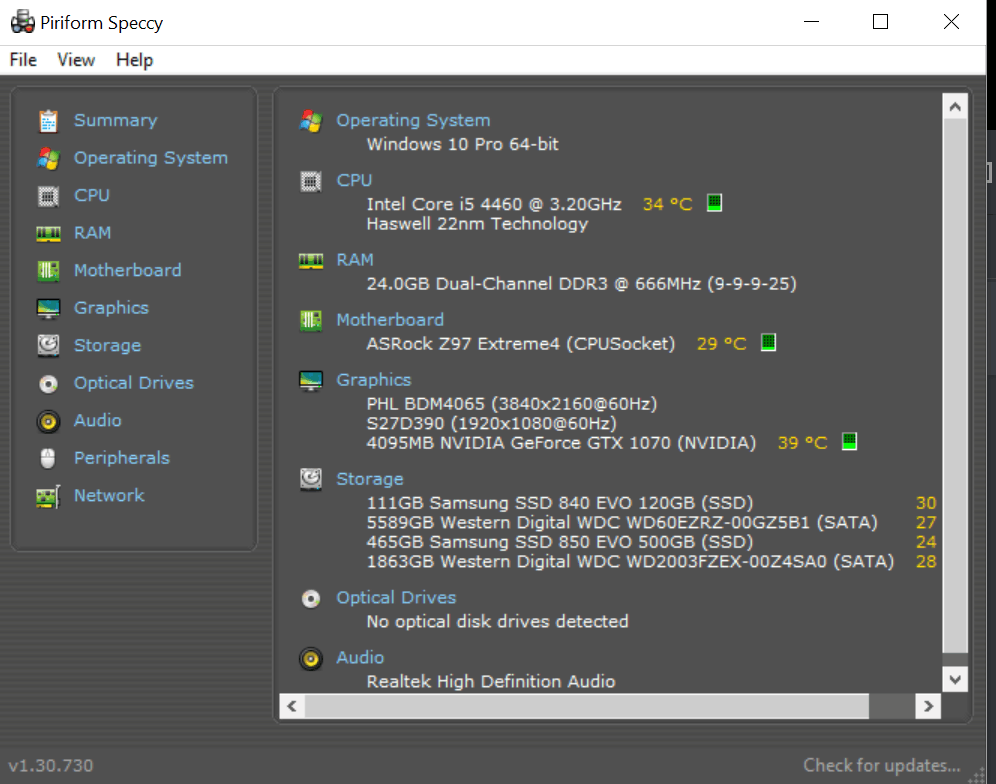The height and width of the screenshot is (784, 996).
Task: Click Check for updates link
Action: [x=882, y=765]
